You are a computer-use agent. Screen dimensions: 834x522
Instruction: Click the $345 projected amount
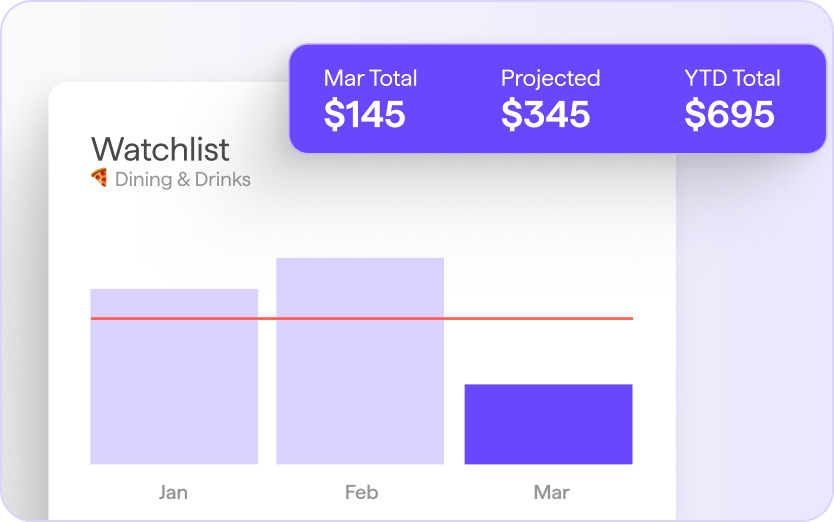(546, 114)
